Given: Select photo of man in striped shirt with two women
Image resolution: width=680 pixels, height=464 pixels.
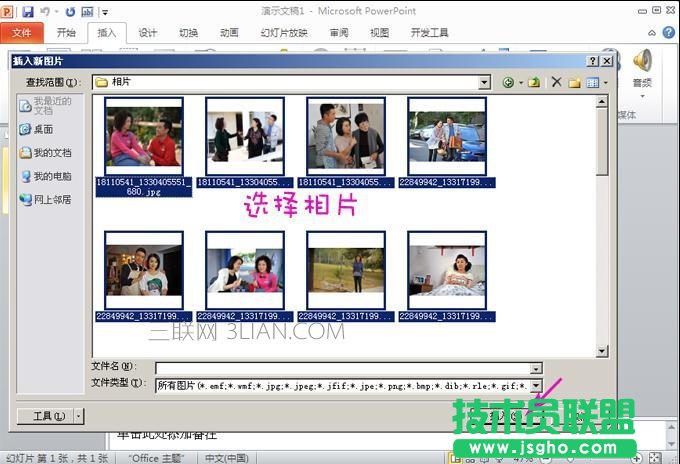Looking at the screenshot, I should click(x=346, y=136).
